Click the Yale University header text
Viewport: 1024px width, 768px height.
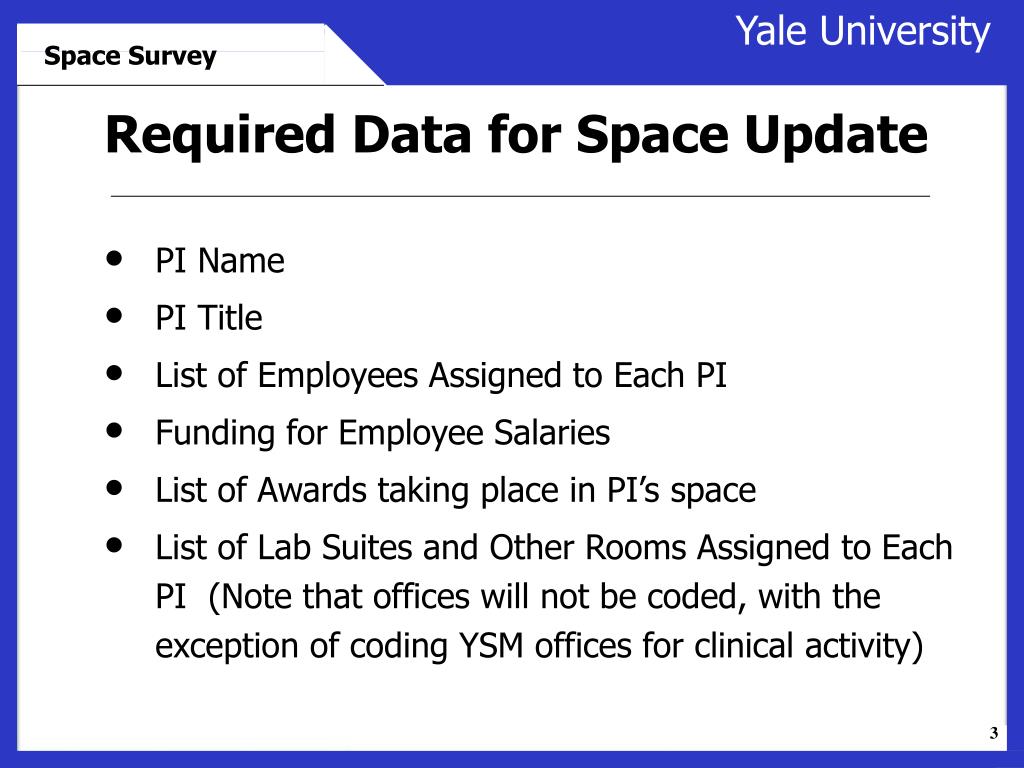click(863, 31)
